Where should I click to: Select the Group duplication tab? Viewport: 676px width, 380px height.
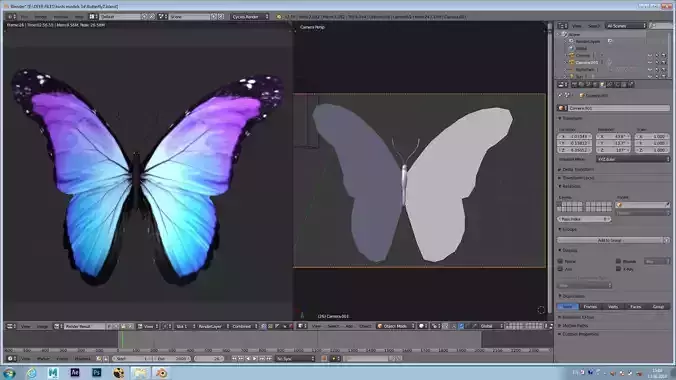pos(658,307)
